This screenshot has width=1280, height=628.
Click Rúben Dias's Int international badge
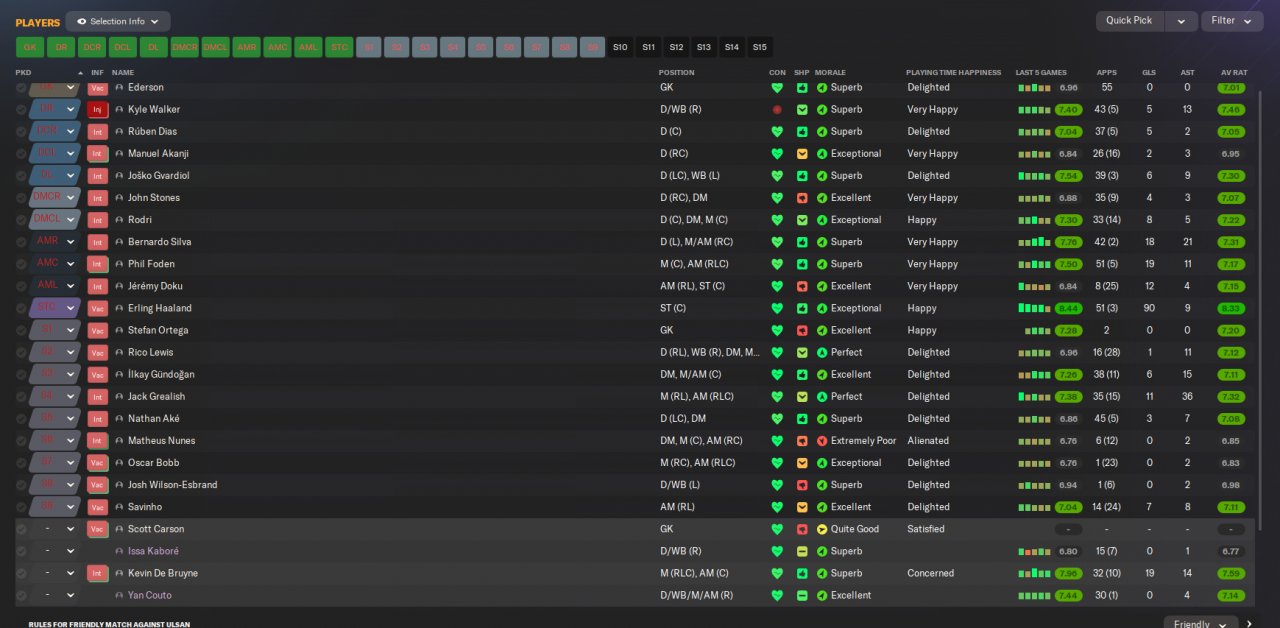[97, 132]
